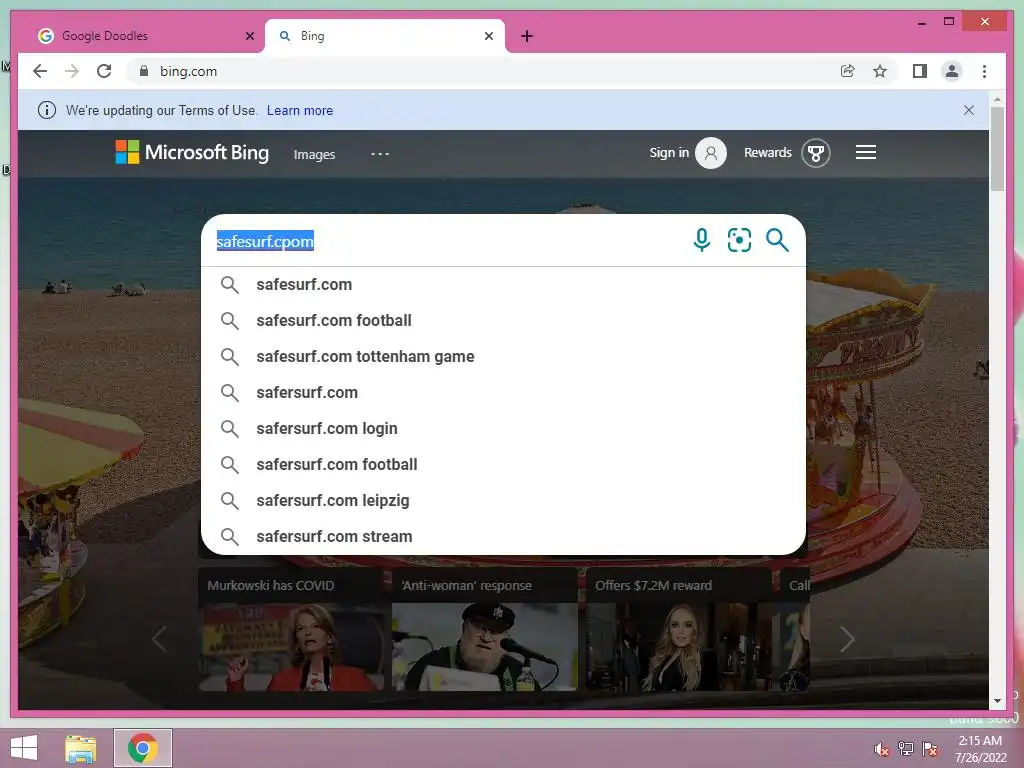Click the muted volume tray icon
Screen dimensions: 1024x768
coord(882,749)
